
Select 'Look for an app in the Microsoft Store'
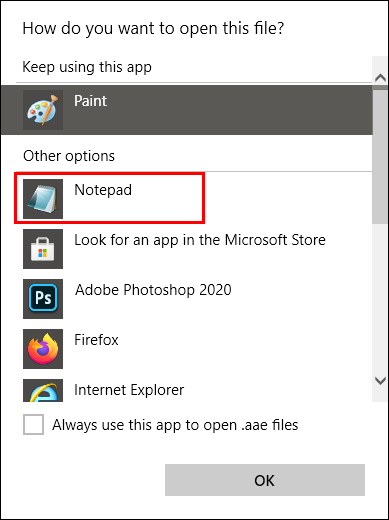200,240
